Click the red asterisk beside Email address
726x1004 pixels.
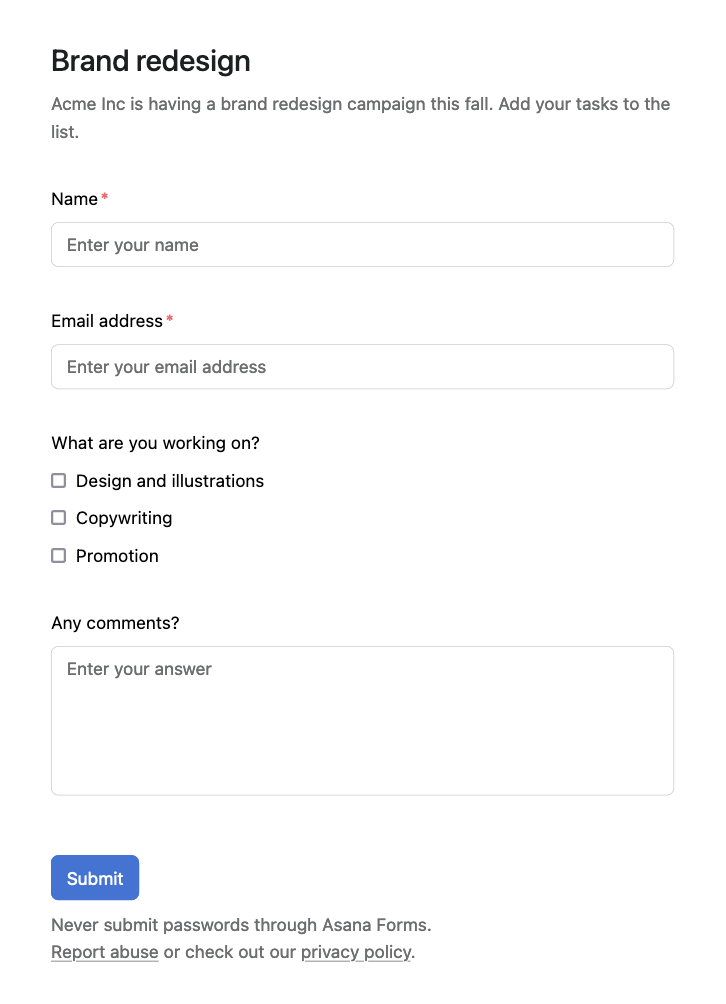point(170,318)
